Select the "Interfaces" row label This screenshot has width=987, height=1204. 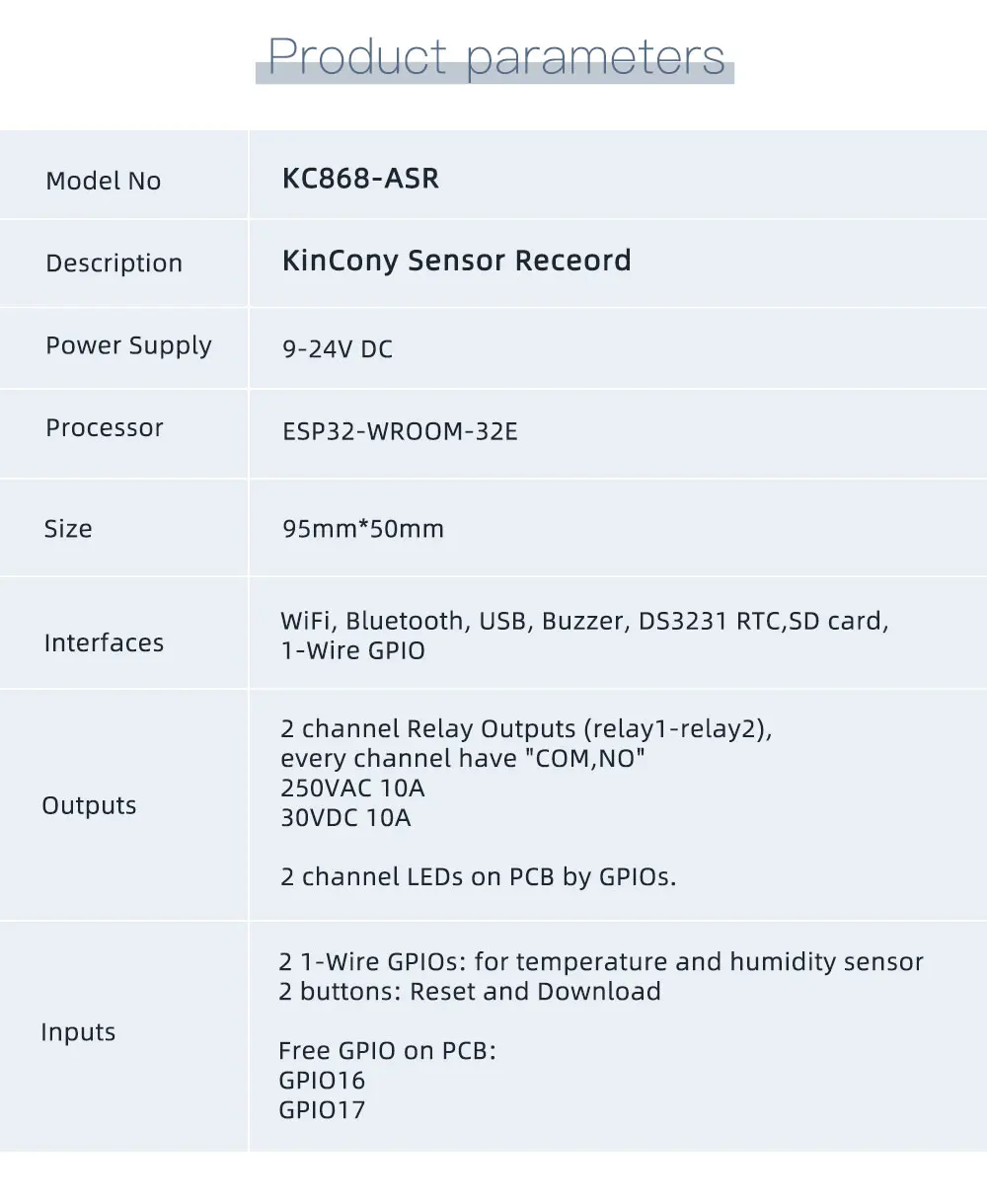104,643
